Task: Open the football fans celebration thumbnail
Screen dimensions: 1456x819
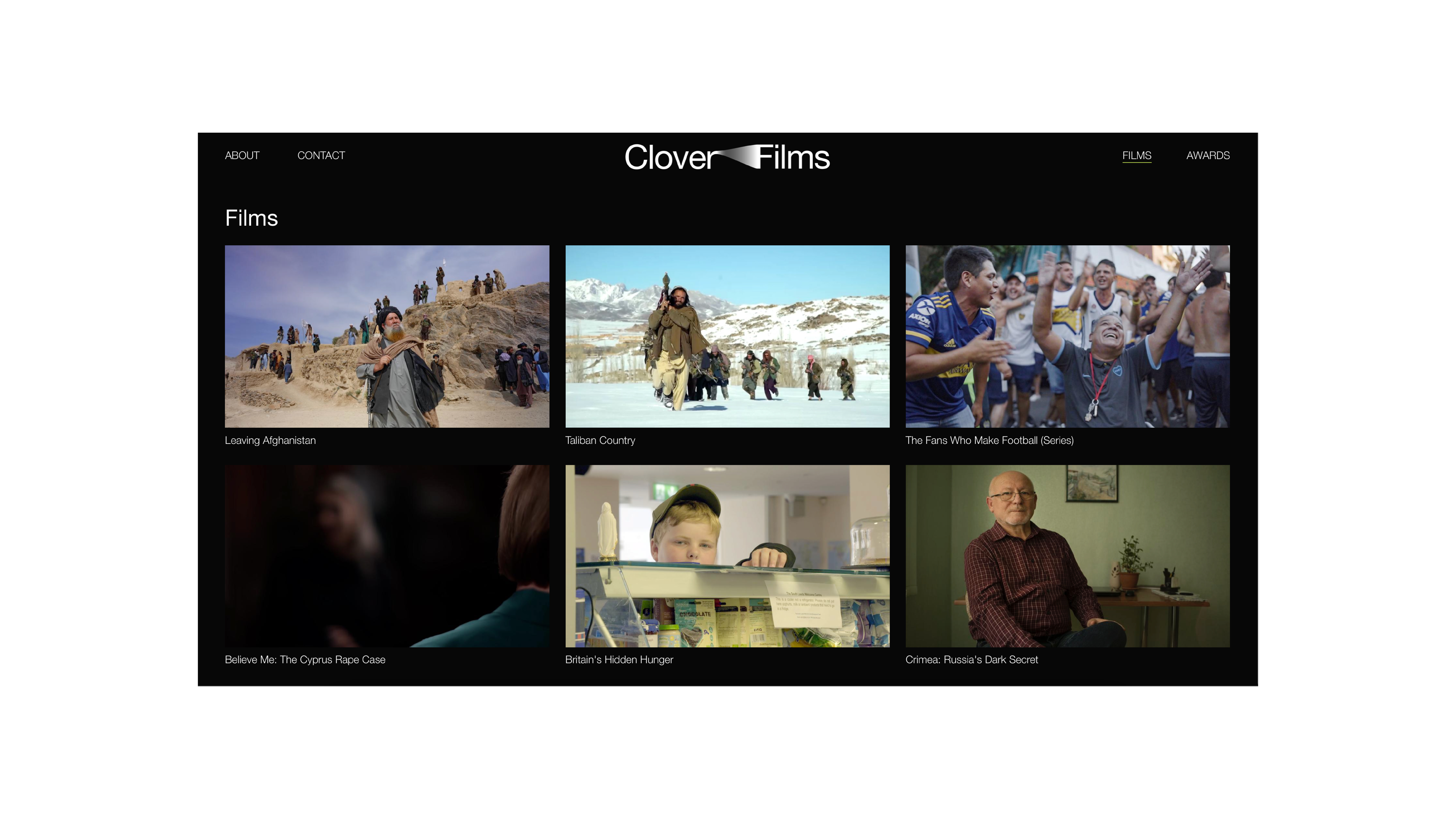Action: click(x=1068, y=336)
